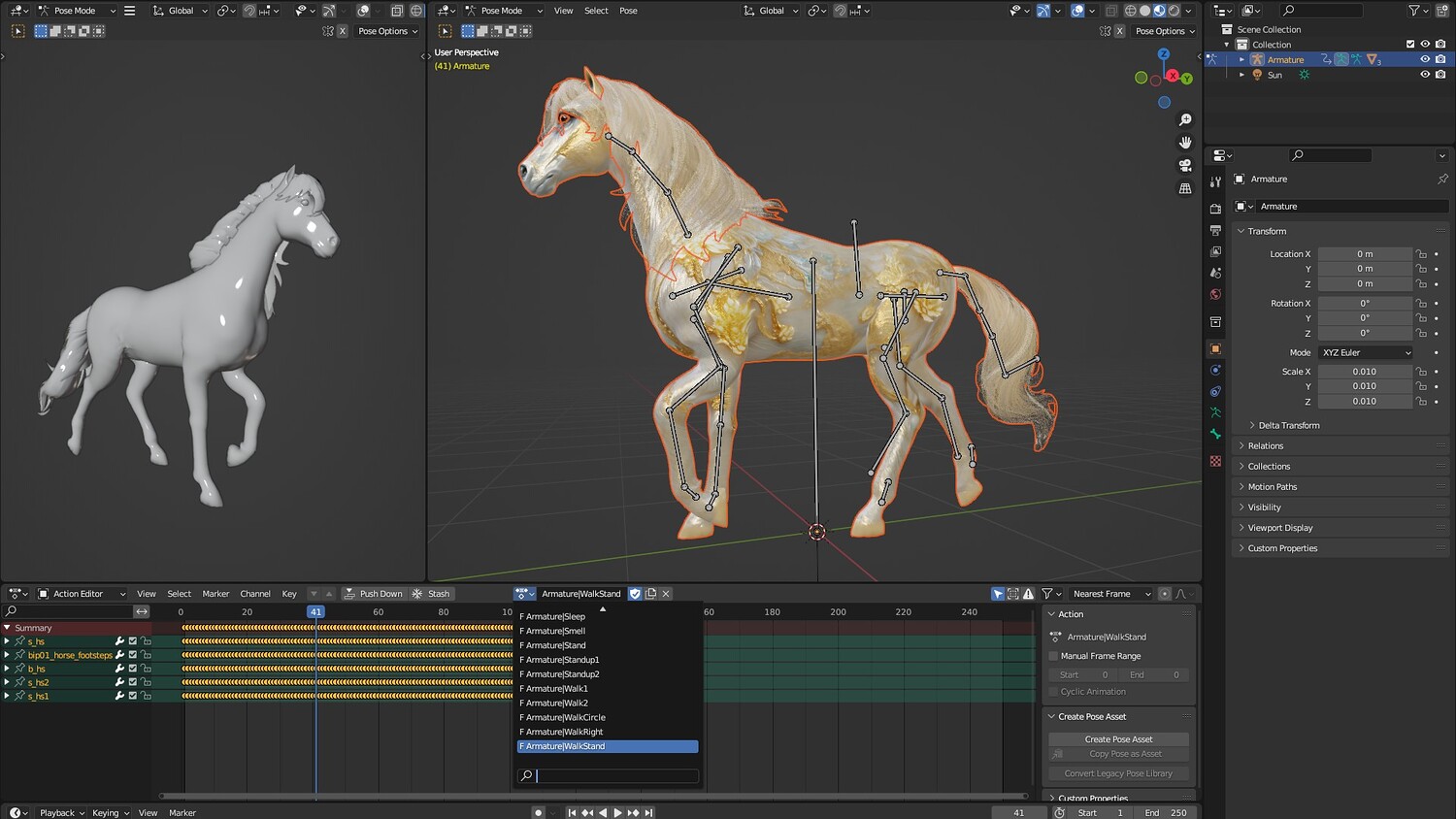Hide the Armature in the outliner
1456x819 pixels.
click(x=1425, y=59)
